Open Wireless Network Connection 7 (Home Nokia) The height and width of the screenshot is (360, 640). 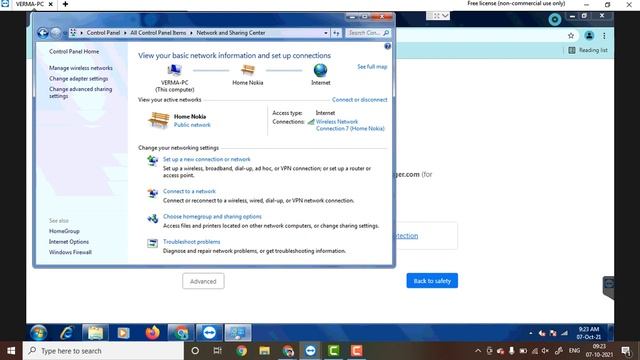tap(350, 125)
